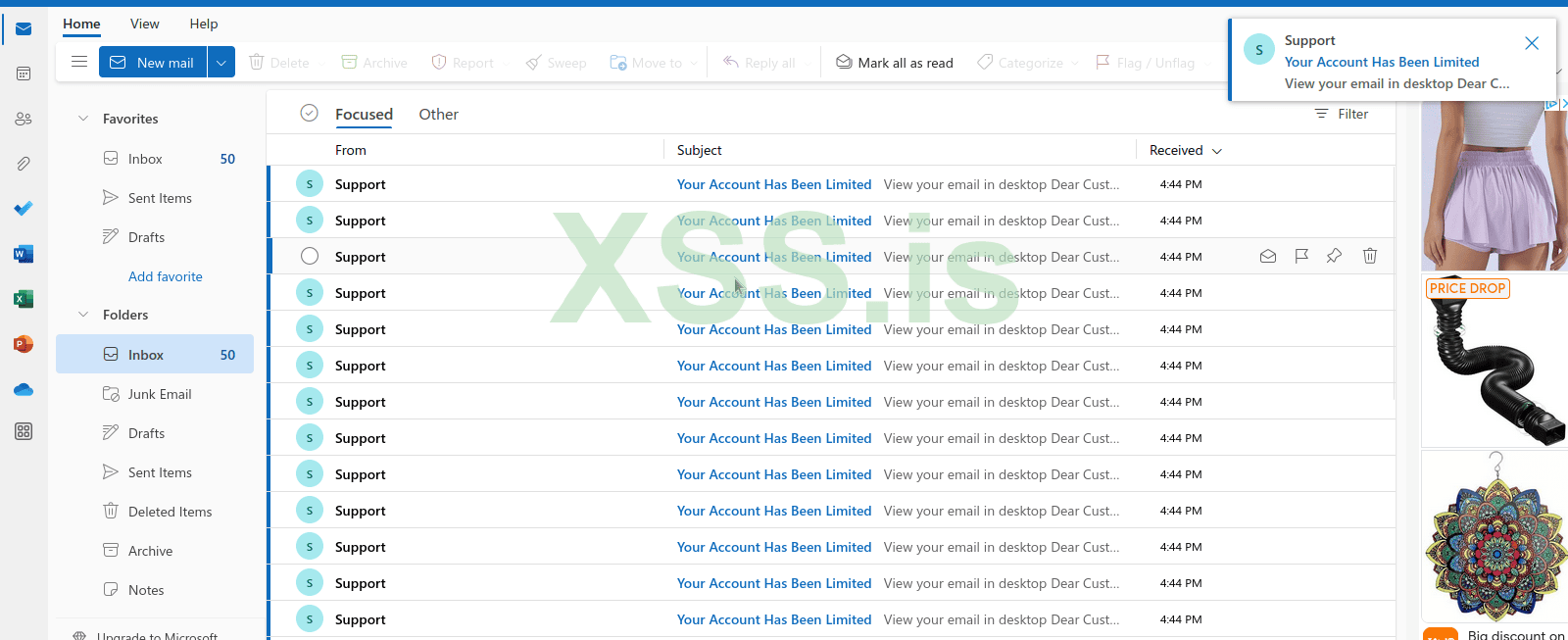Image resolution: width=1568 pixels, height=640 pixels.
Task: Launch Word from the left rail
Action: pyautogui.click(x=24, y=254)
